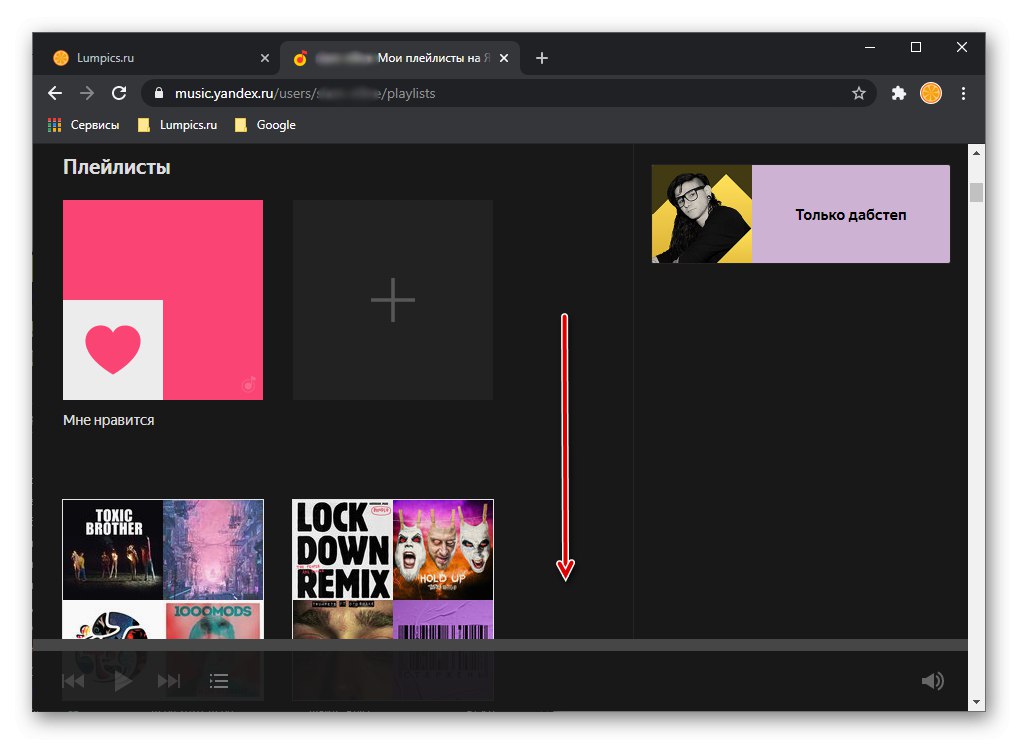
Task: Expand the Lumpics.ru bookmarks folder
Action: click(177, 124)
